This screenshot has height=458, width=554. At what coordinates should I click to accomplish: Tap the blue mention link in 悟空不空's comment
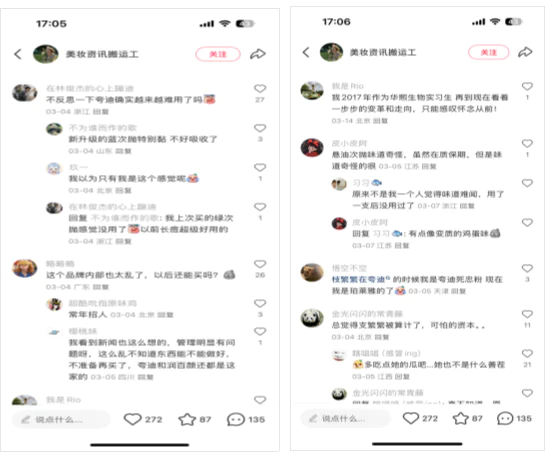click(360, 280)
